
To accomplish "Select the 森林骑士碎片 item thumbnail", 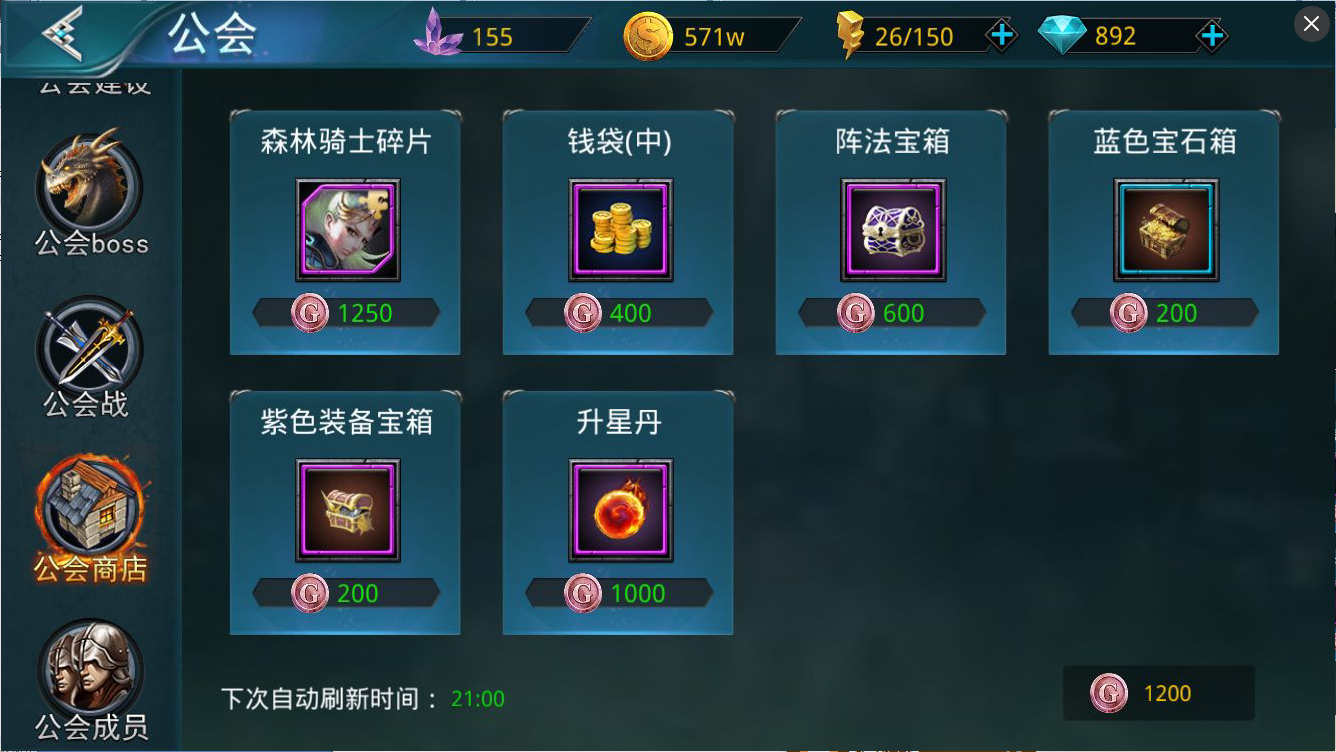I will coord(348,230).
